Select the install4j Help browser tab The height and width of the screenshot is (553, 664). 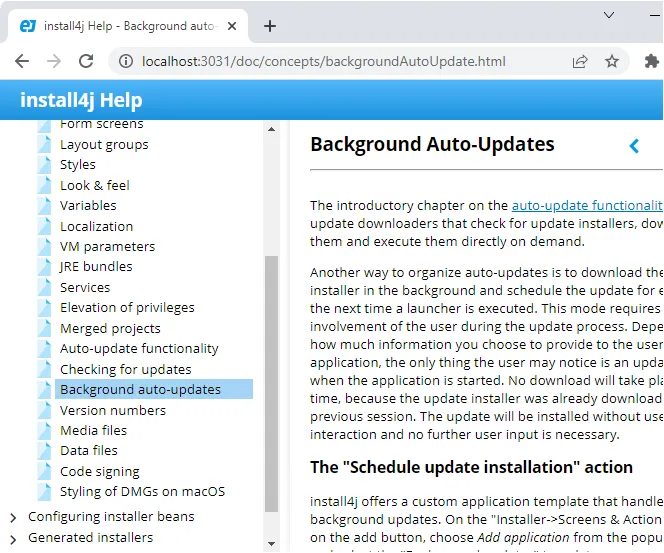127,26
